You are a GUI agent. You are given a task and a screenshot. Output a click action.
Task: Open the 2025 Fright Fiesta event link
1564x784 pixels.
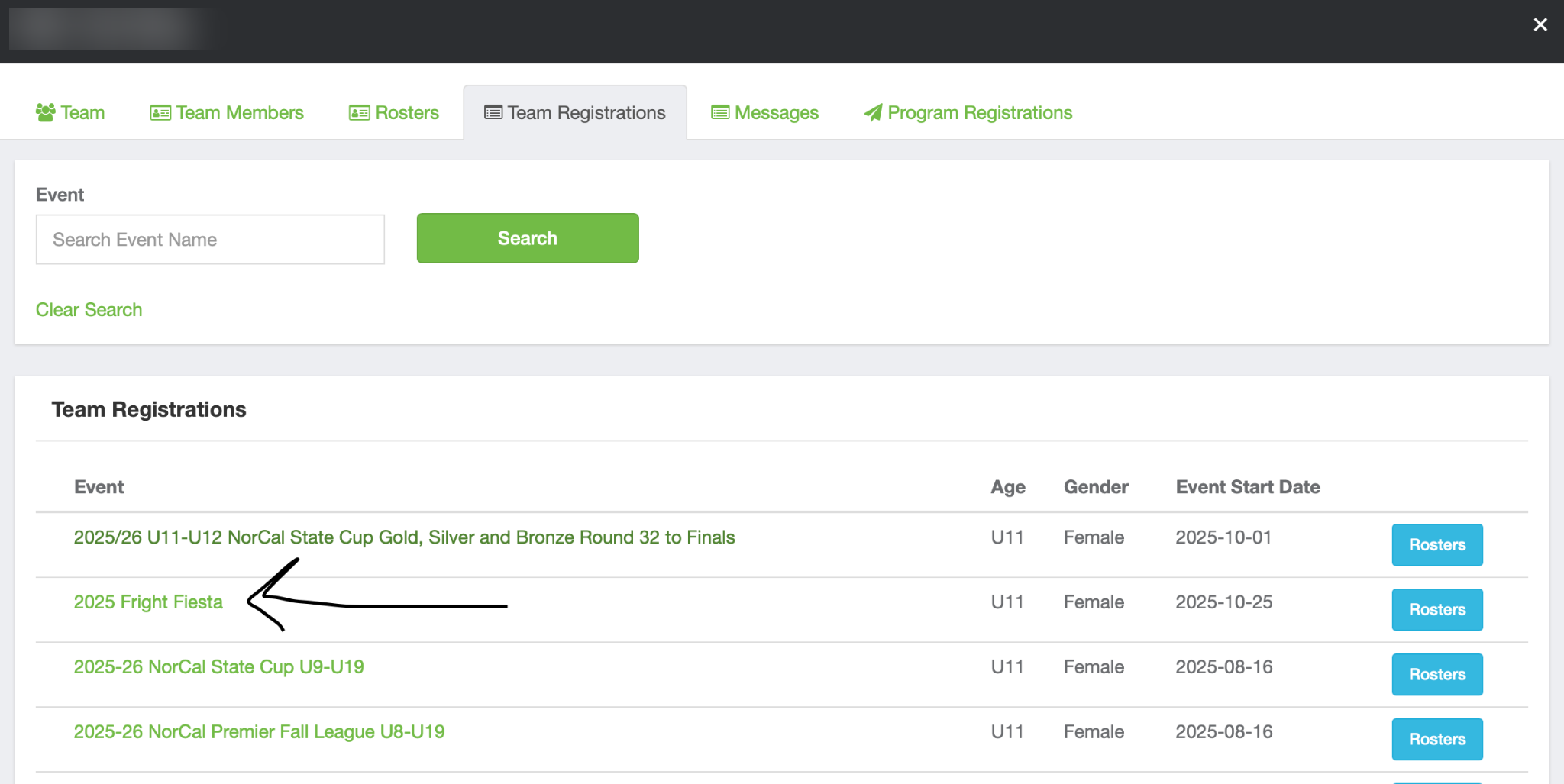coord(148,602)
